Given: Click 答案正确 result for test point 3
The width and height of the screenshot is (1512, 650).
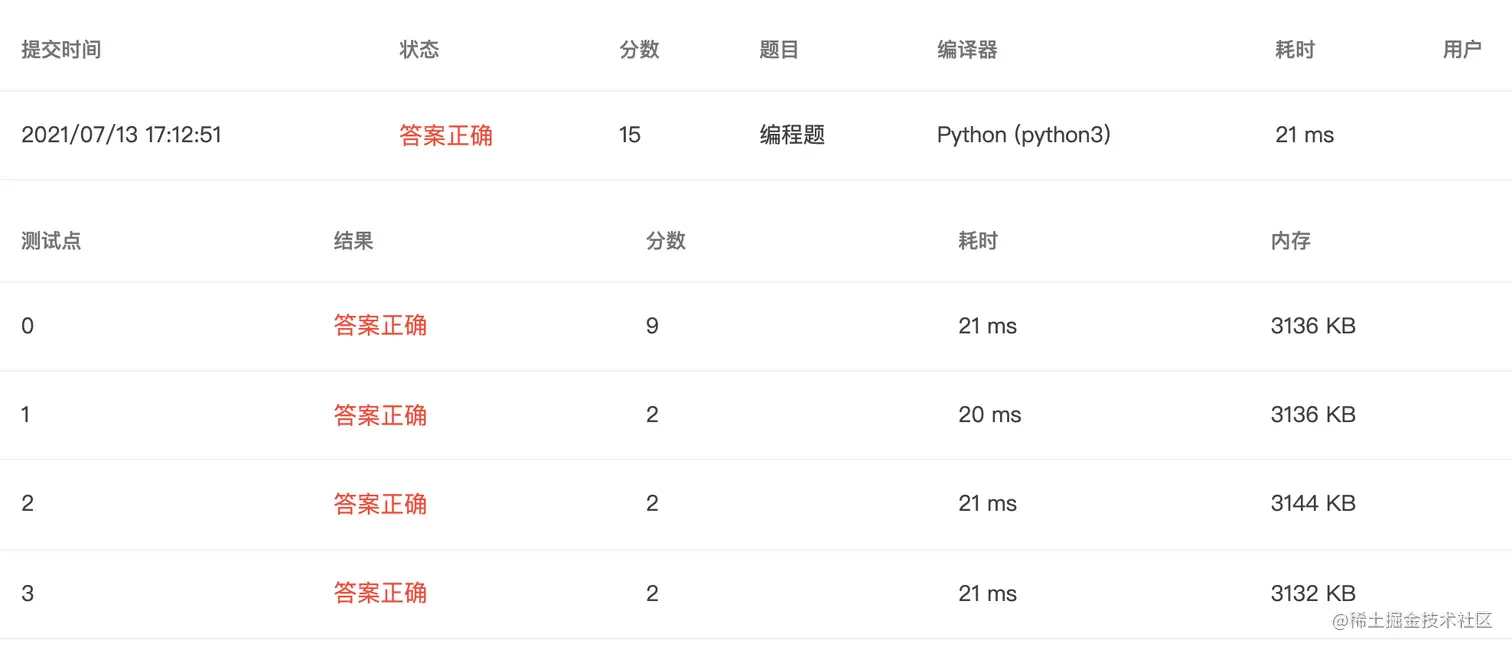Looking at the screenshot, I should (380, 594).
